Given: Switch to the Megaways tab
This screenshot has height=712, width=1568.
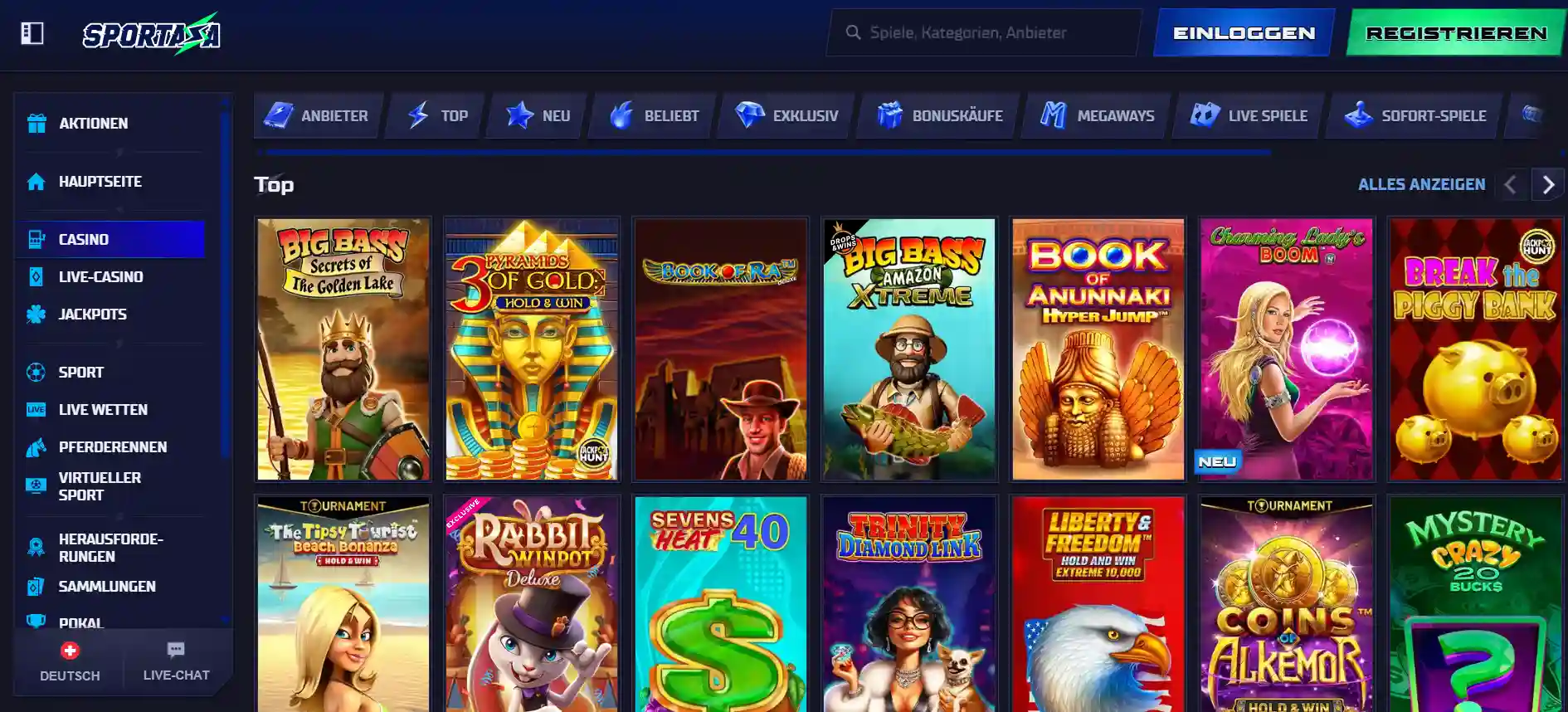Looking at the screenshot, I should pyautogui.click(x=1096, y=115).
